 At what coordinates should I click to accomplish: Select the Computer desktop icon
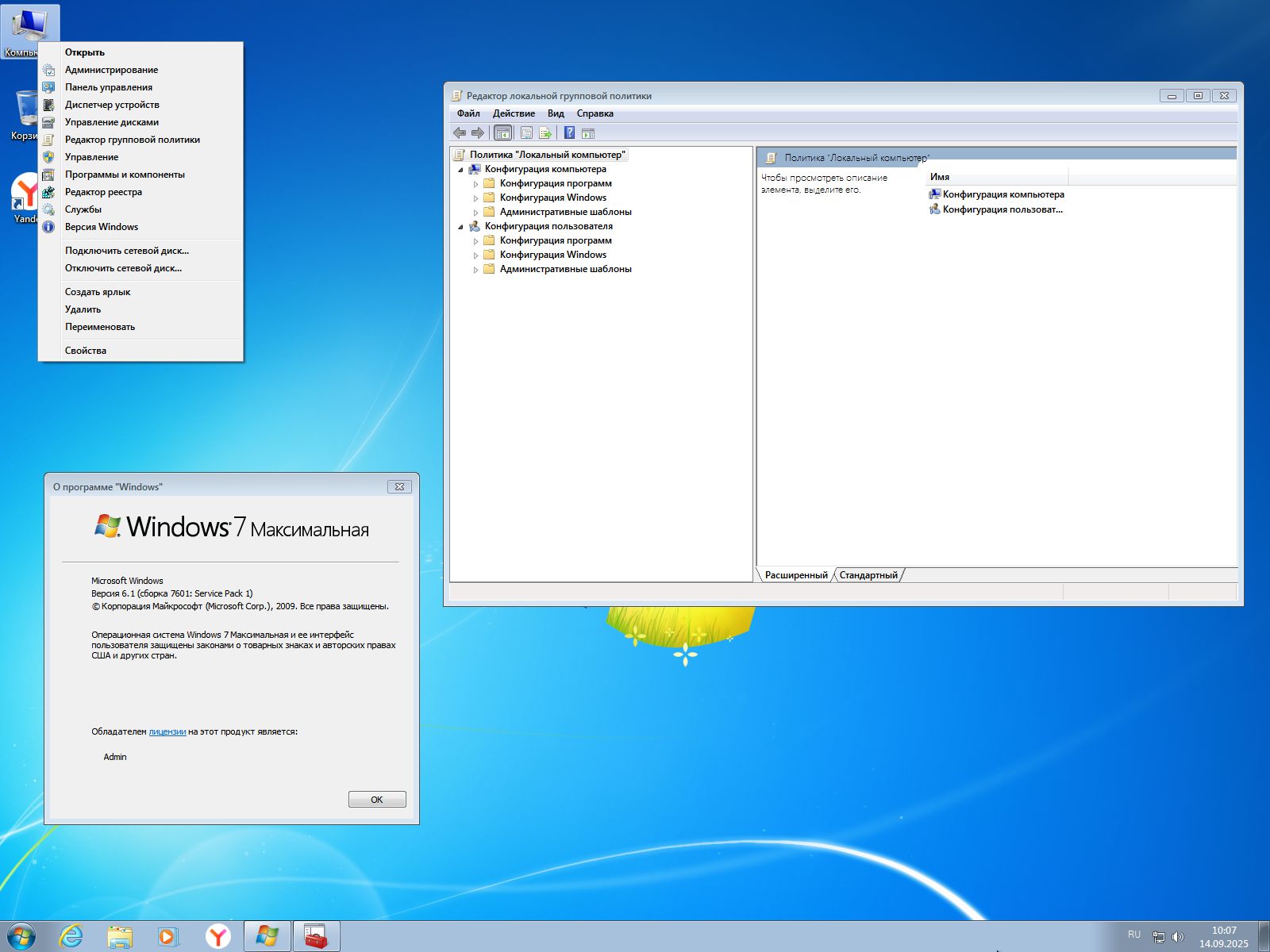tap(29, 32)
